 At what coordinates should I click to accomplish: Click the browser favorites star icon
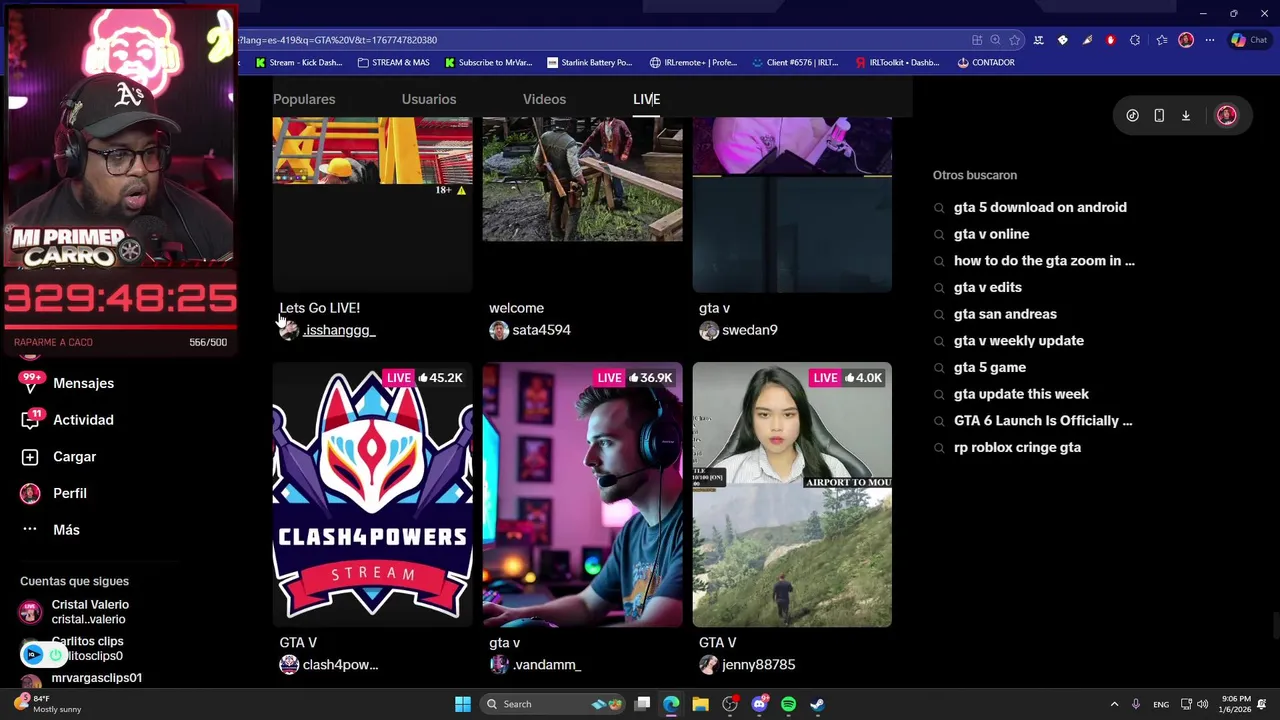pos(1014,40)
